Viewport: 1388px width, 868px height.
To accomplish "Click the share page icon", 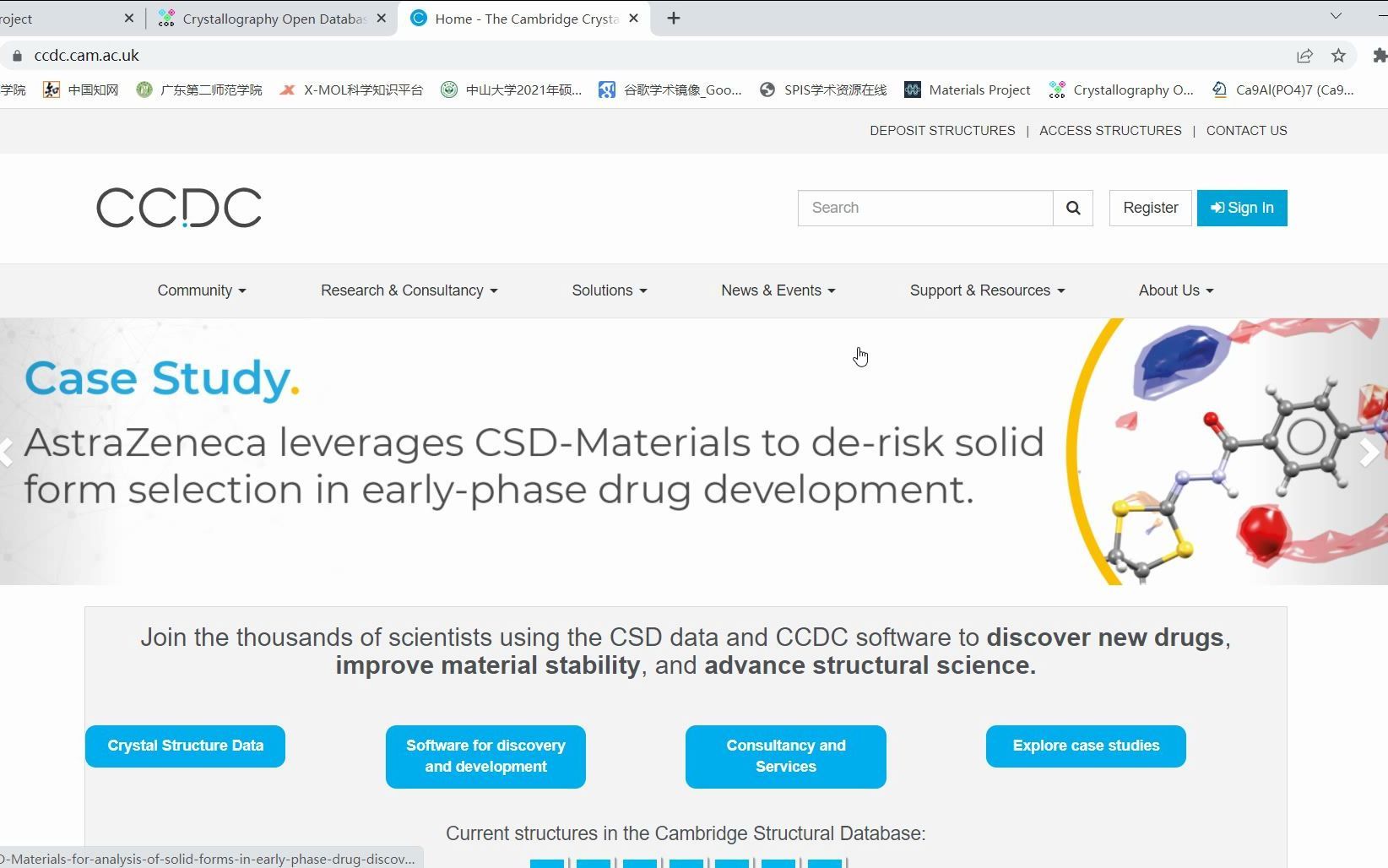I will click(1304, 56).
